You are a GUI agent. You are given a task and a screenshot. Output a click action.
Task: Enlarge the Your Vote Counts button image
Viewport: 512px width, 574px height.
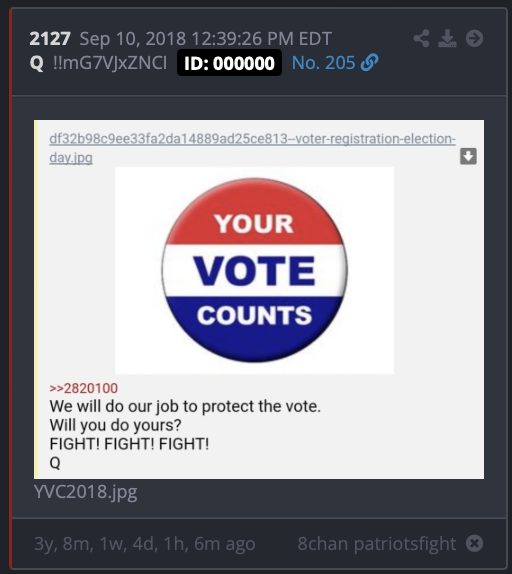pos(255,271)
